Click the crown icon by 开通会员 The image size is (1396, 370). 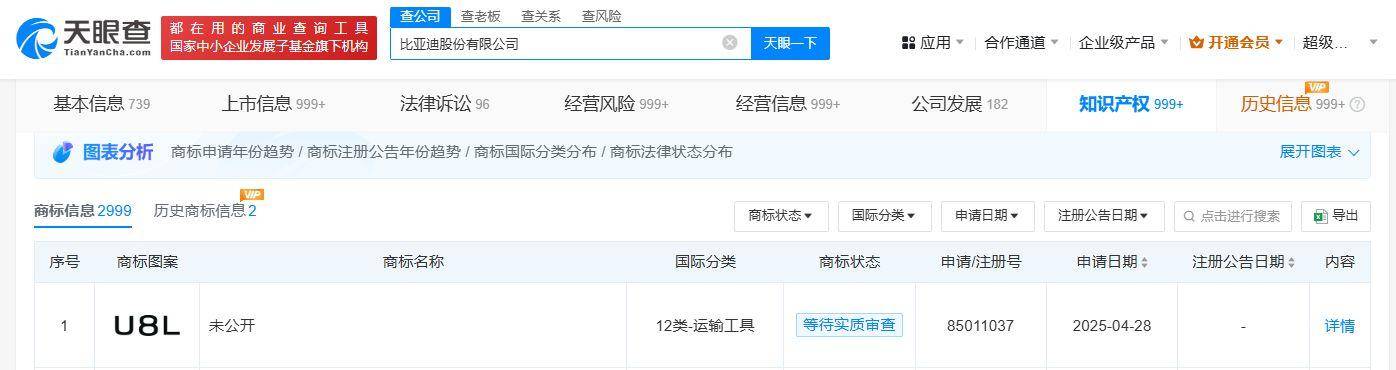[1196, 42]
